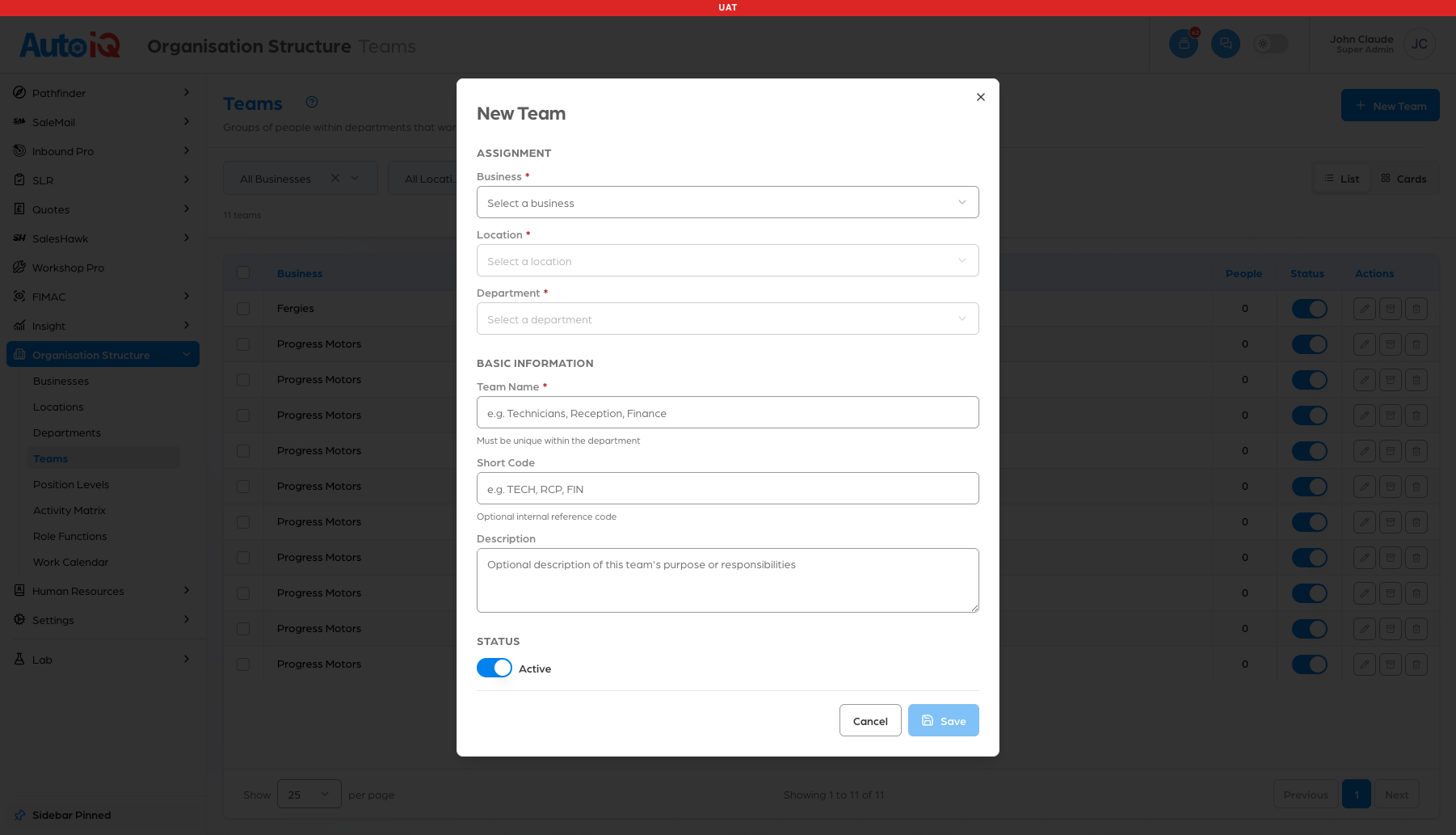Focus the Team Name input field
The height and width of the screenshot is (835, 1456).
tap(728, 412)
